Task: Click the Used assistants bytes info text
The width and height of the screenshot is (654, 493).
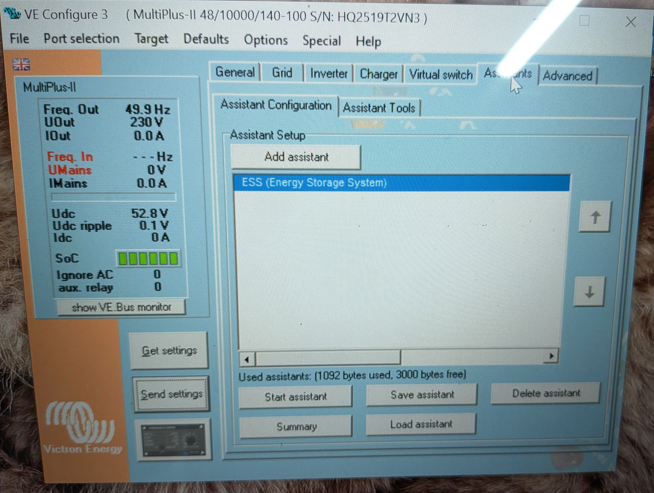Action: (352, 375)
